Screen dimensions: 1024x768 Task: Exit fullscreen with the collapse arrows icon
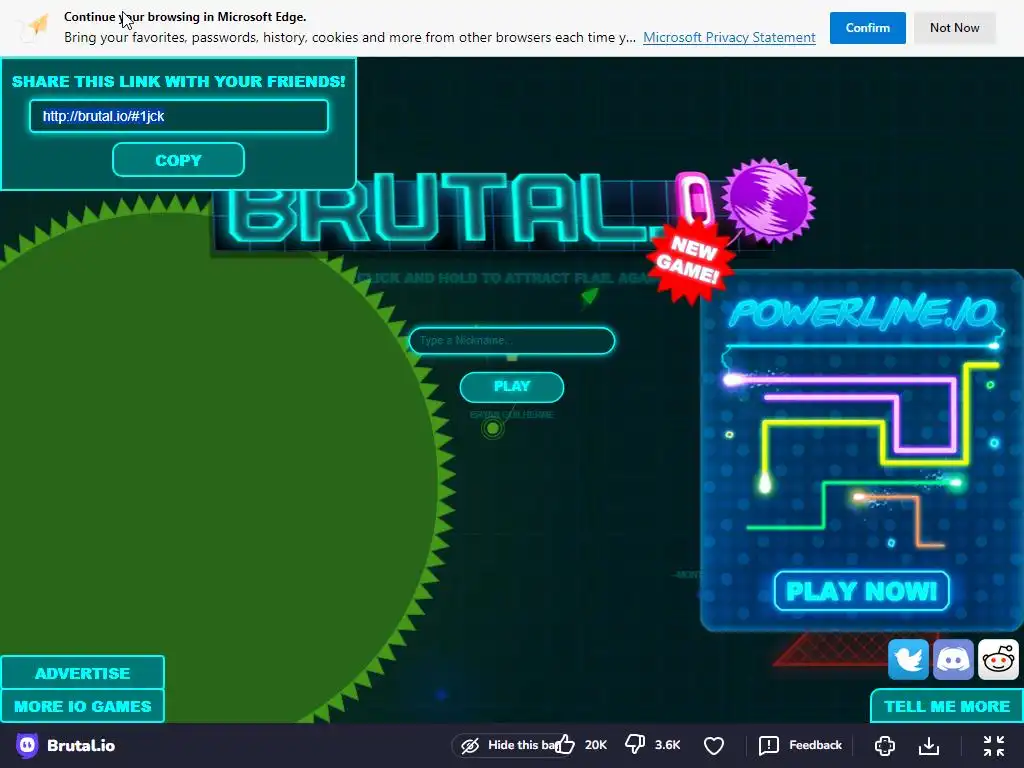994,745
